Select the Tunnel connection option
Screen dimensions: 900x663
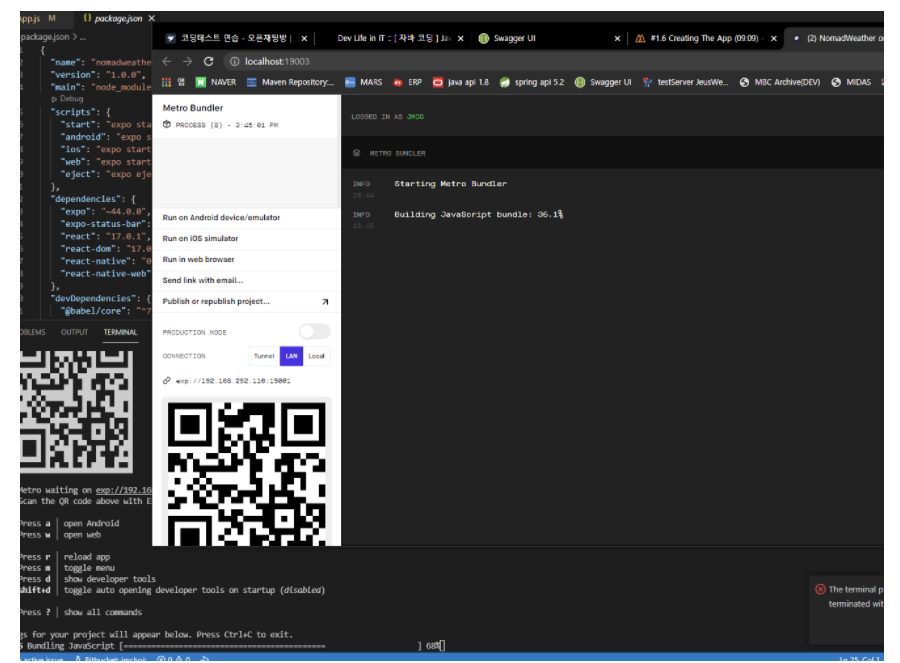[264, 356]
